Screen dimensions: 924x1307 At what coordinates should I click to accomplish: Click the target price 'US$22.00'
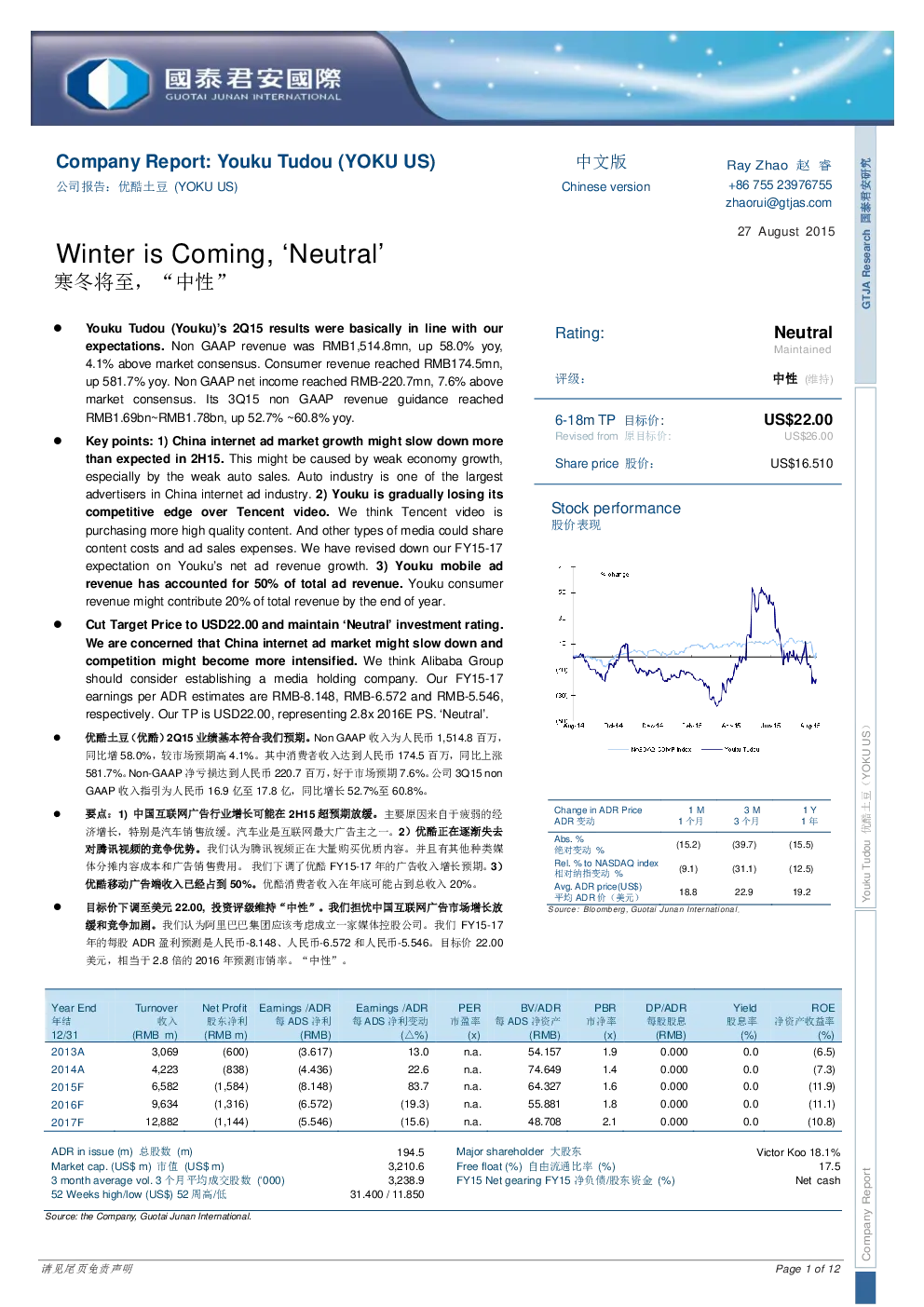(x=798, y=419)
